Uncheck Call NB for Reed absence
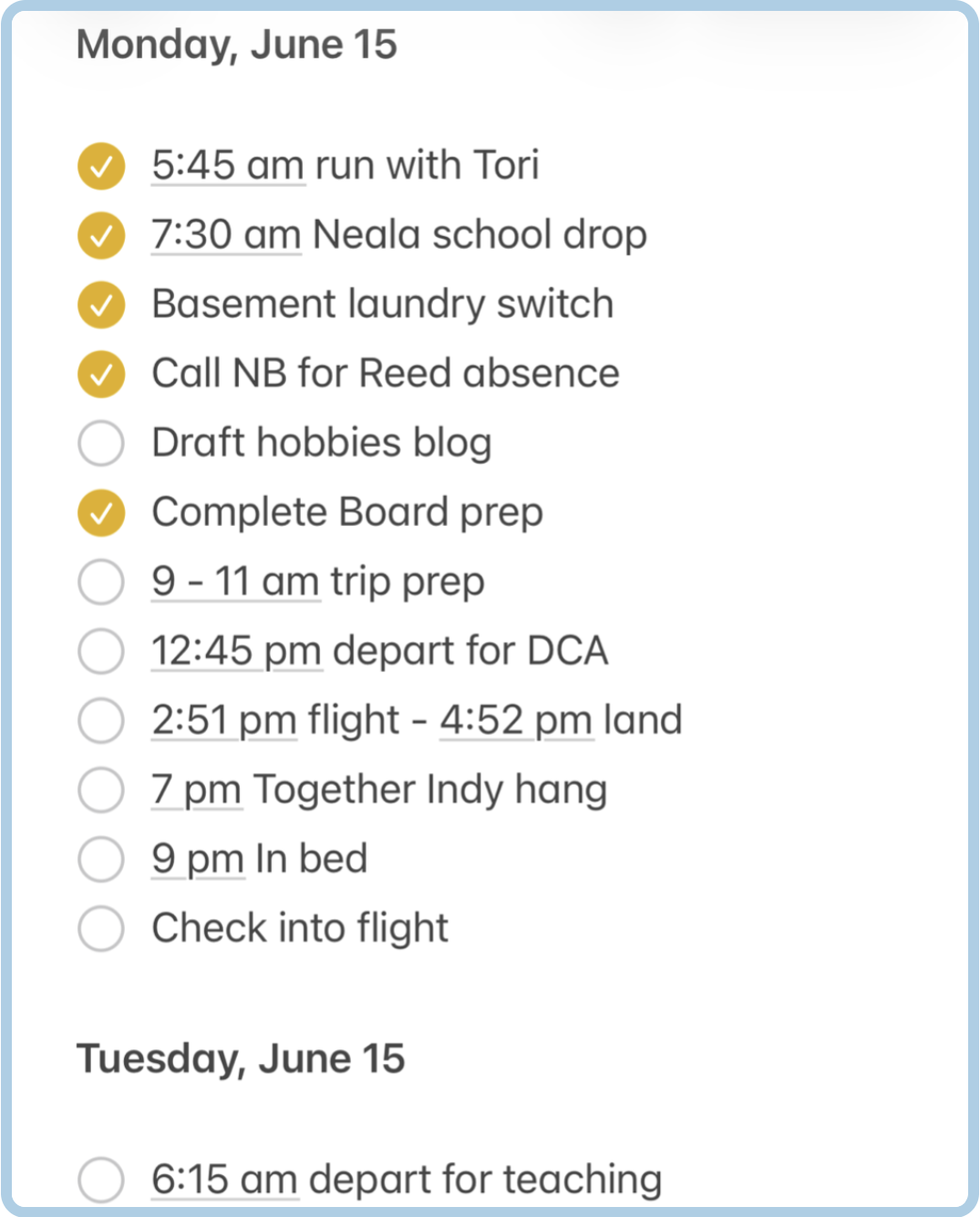Image resolution: width=980 pixels, height=1217 pixels. pos(101,374)
